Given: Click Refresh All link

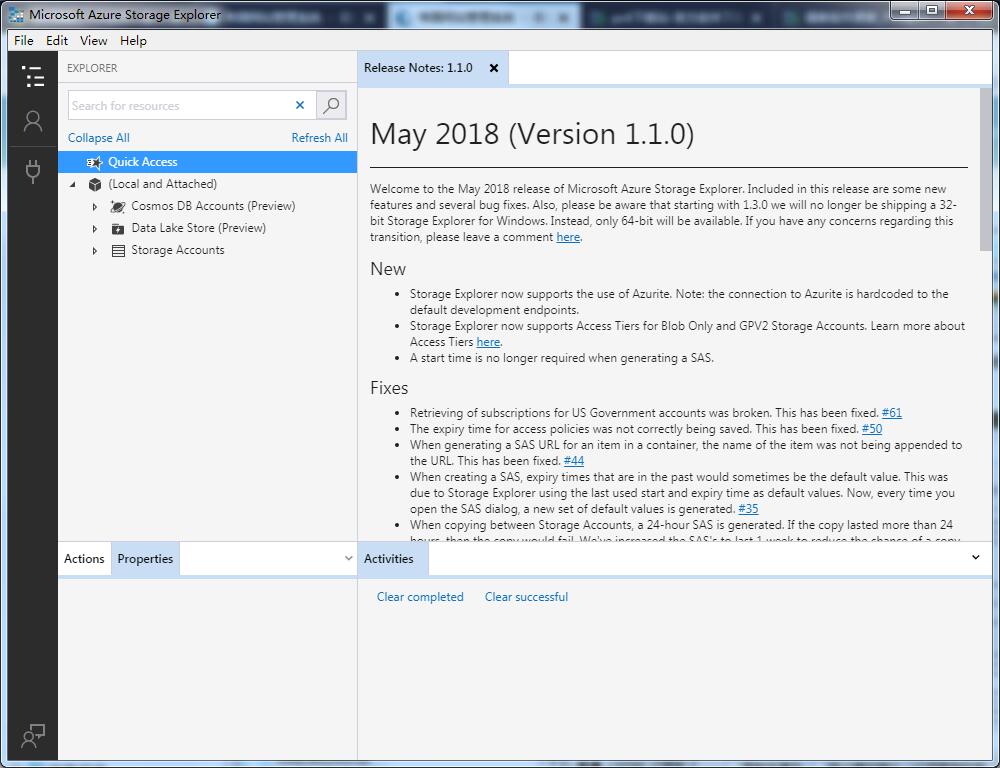Looking at the screenshot, I should coord(320,138).
